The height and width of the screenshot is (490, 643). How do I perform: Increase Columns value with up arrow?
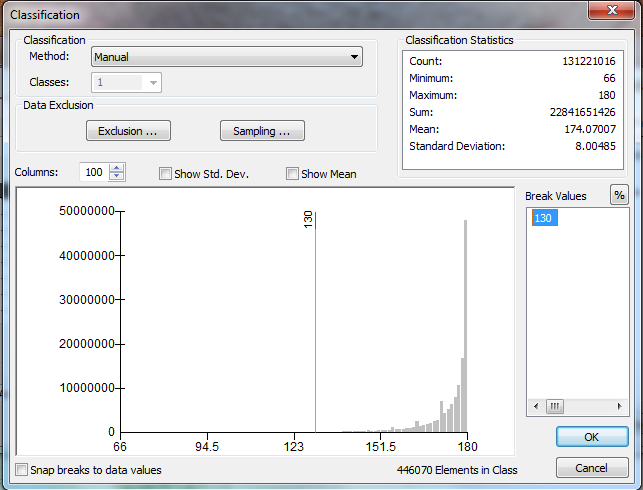118,168
